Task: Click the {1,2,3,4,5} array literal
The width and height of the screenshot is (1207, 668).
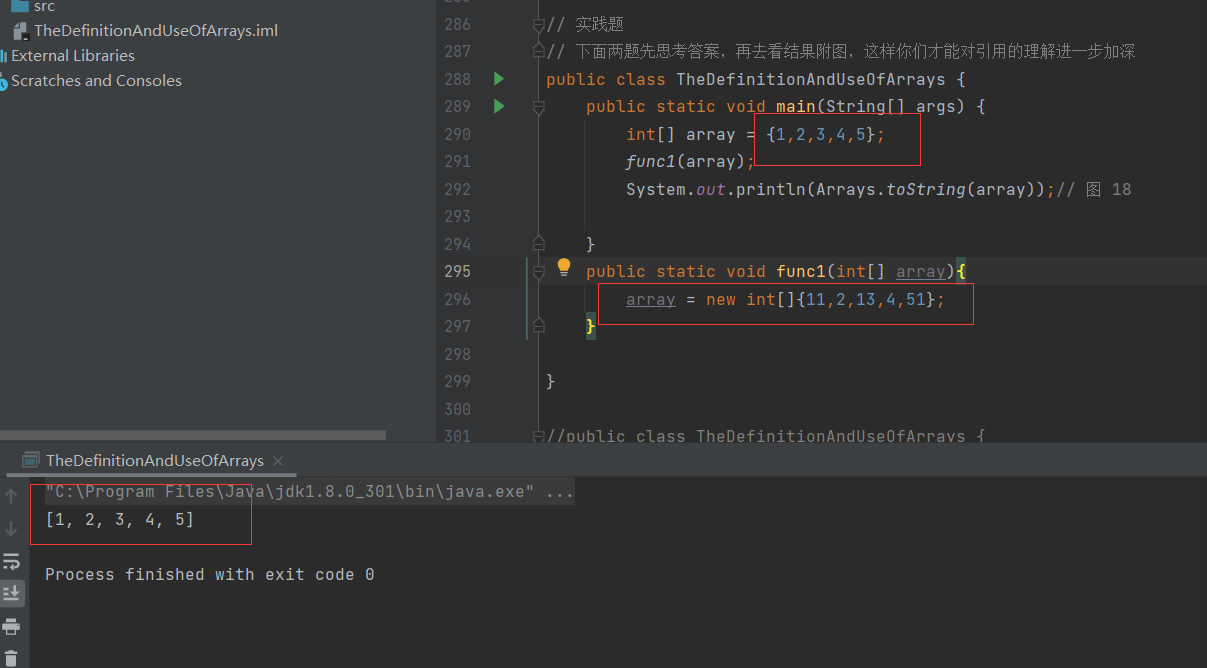Action: pyautogui.click(x=821, y=134)
